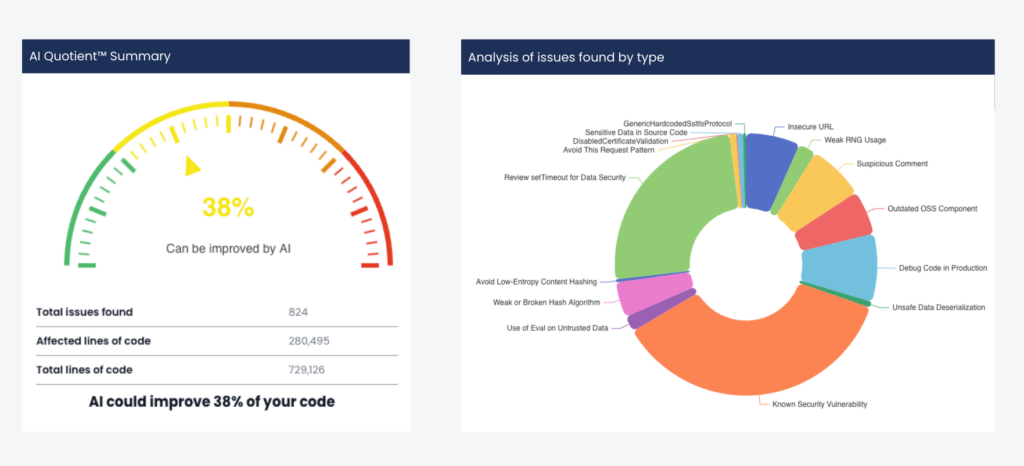The width and height of the screenshot is (1024, 466).
Task: Select the Avoid Low-Entropy Content Hashing label
Action: pos(536,282)
